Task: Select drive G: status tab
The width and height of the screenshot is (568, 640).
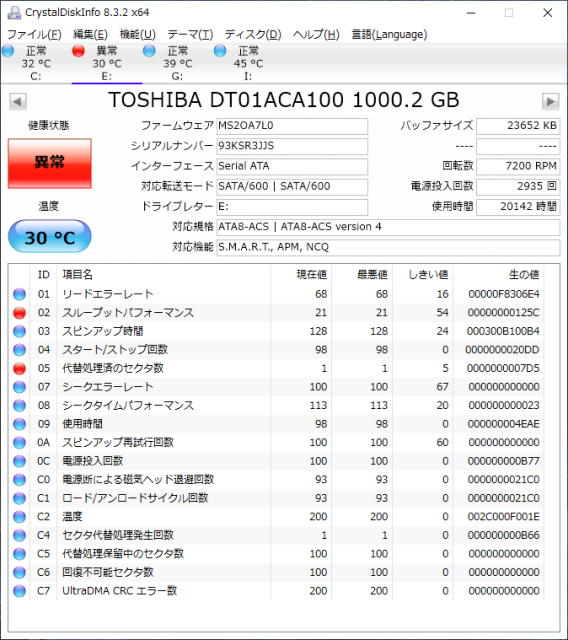Action: pyautogui.click(x=178, y=63)
